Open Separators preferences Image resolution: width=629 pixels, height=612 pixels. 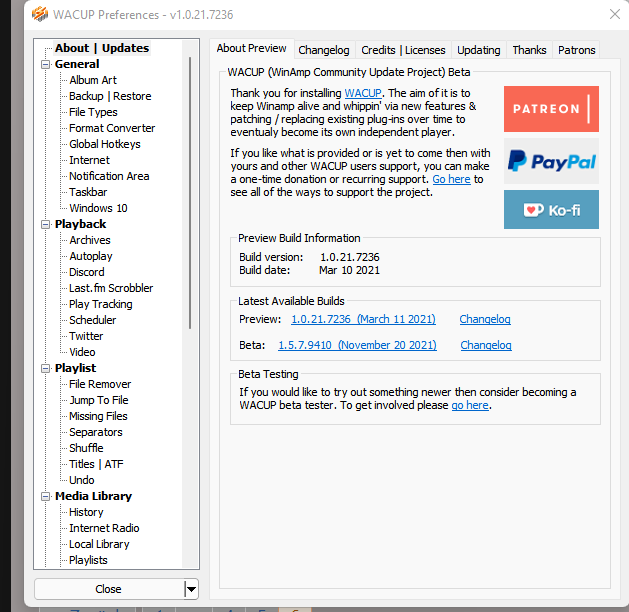[x=96, y=432]
